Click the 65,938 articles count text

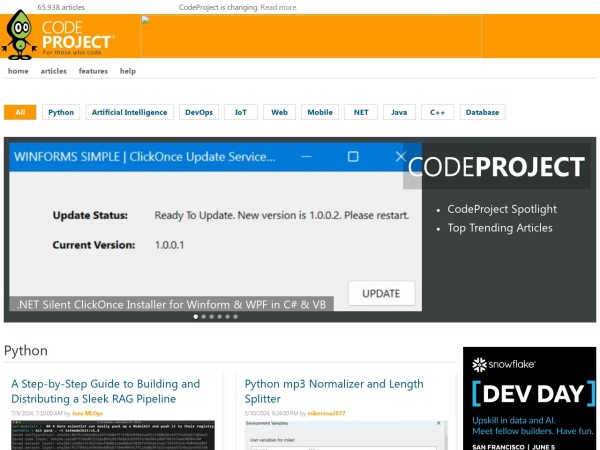click(x=61, y=7)
